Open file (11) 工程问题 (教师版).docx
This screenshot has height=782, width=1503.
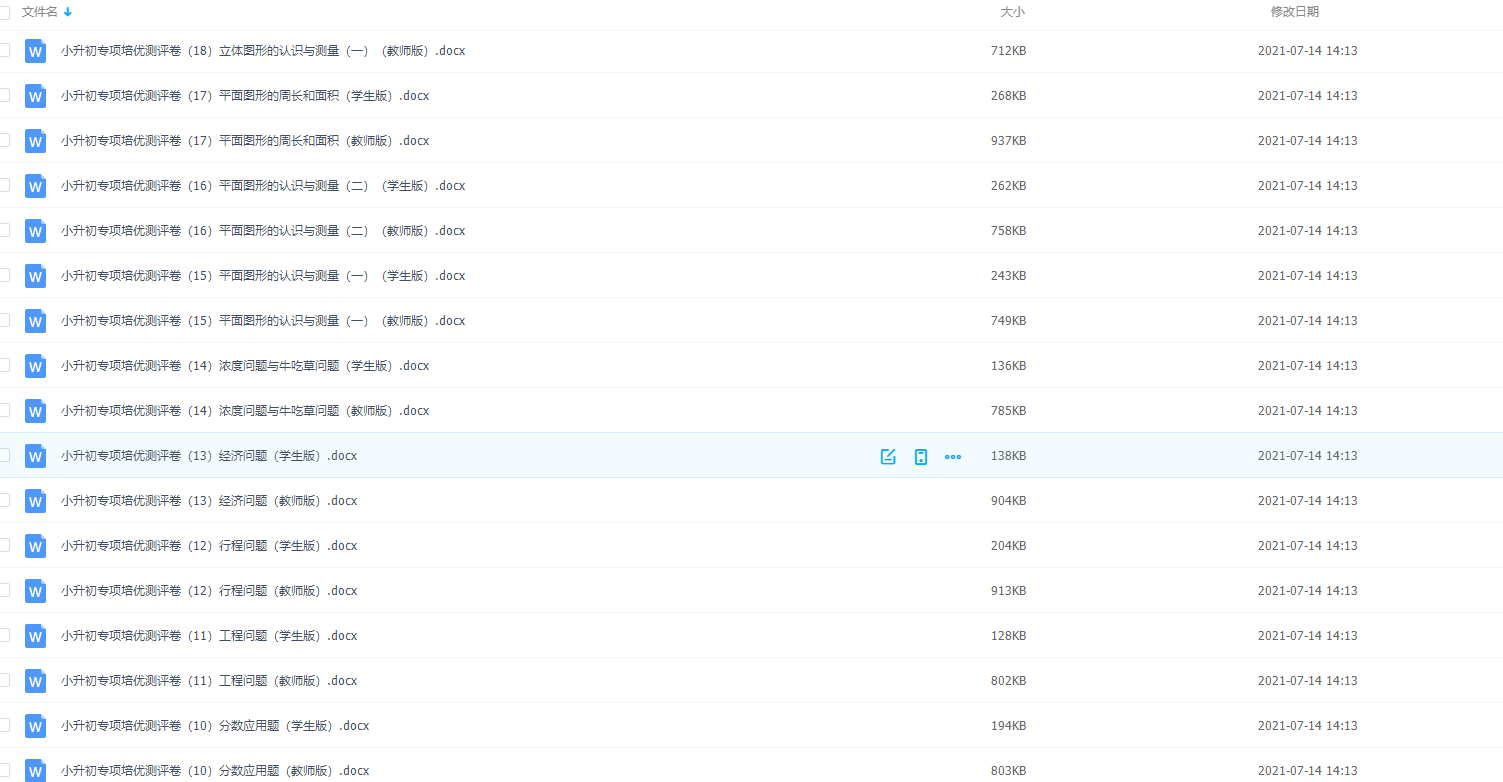(208, 681)
